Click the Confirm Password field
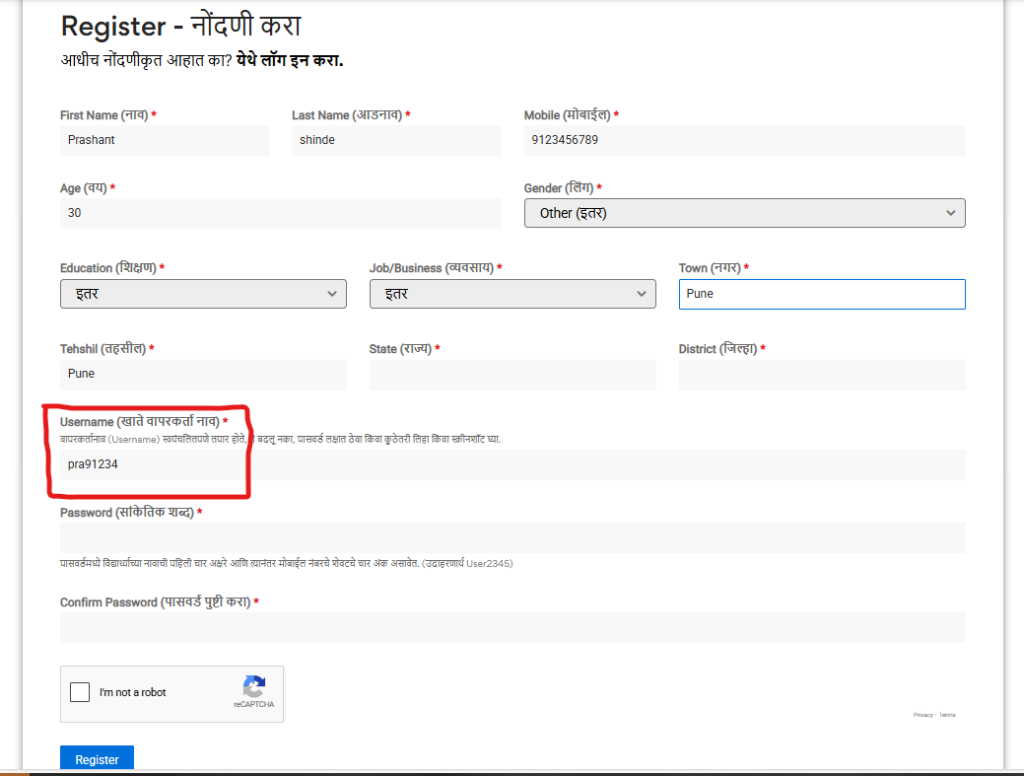The image size is (1024, 776). (512, 628)
